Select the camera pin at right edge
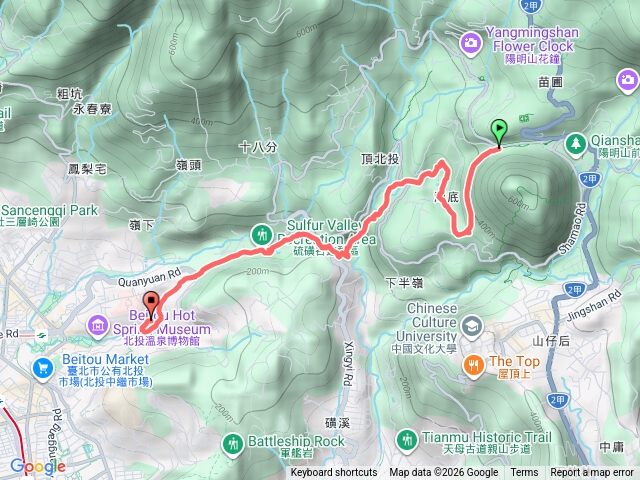The height and width of the screenshot is (480, 640). pyautogui.click(x=629, y=81)
